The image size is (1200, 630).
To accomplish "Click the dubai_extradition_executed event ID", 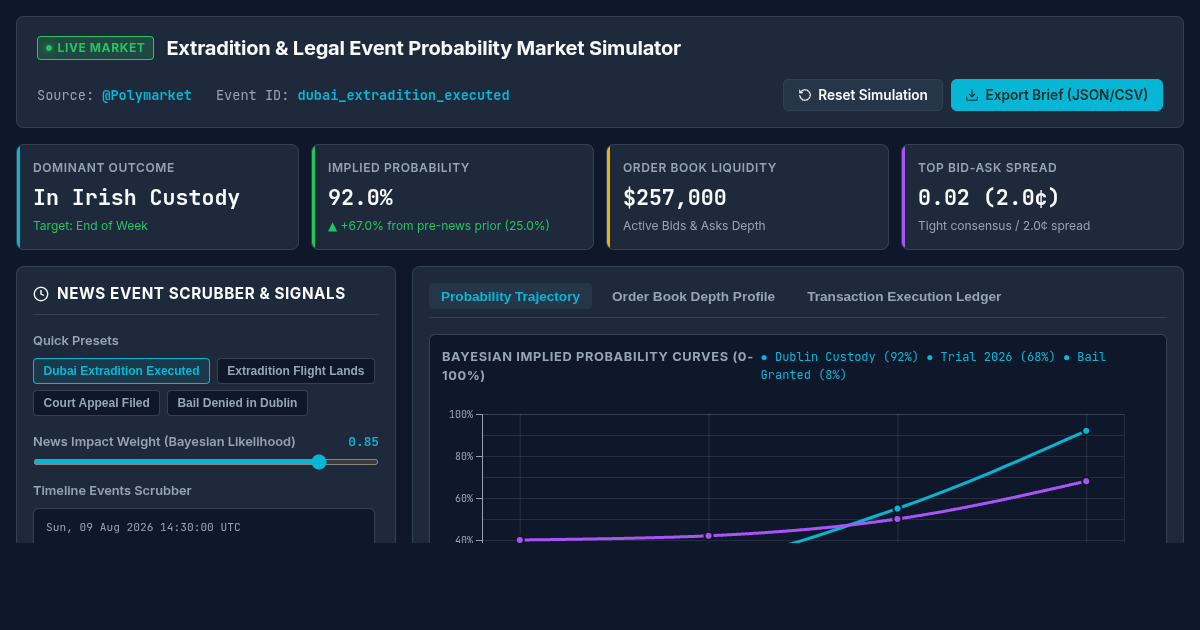I will 404,95.
